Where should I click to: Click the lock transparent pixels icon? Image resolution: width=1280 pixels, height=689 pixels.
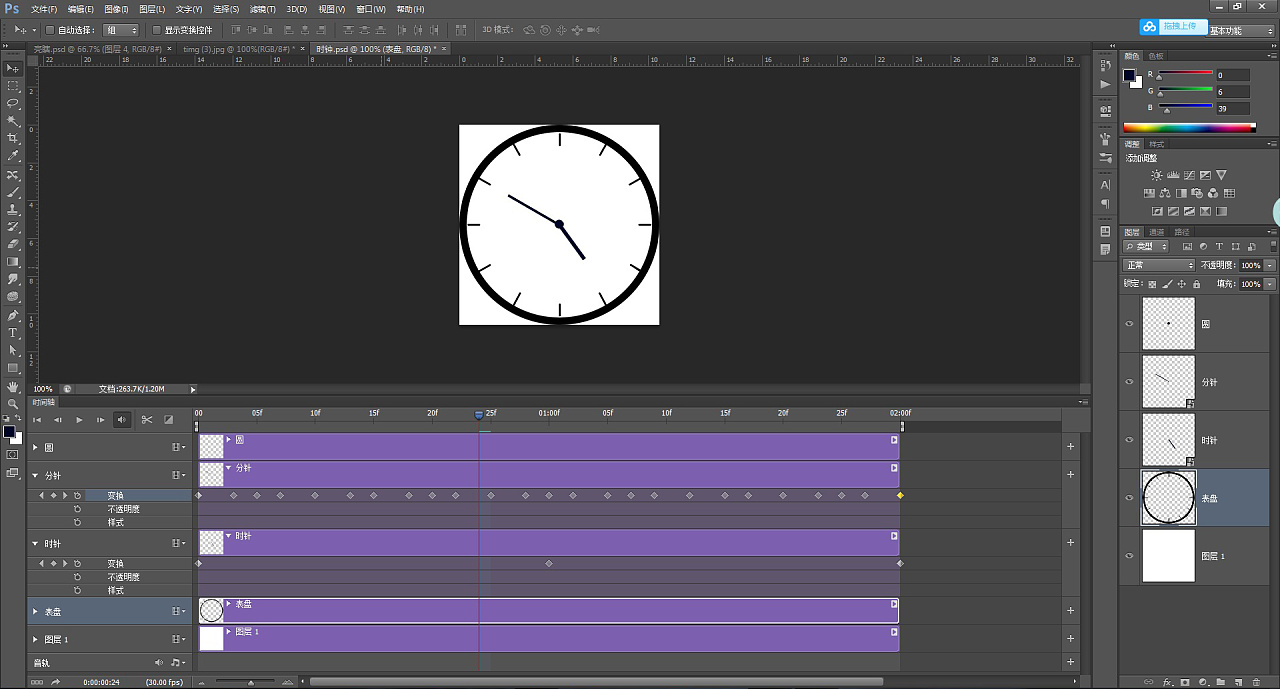click(1152, 285)
